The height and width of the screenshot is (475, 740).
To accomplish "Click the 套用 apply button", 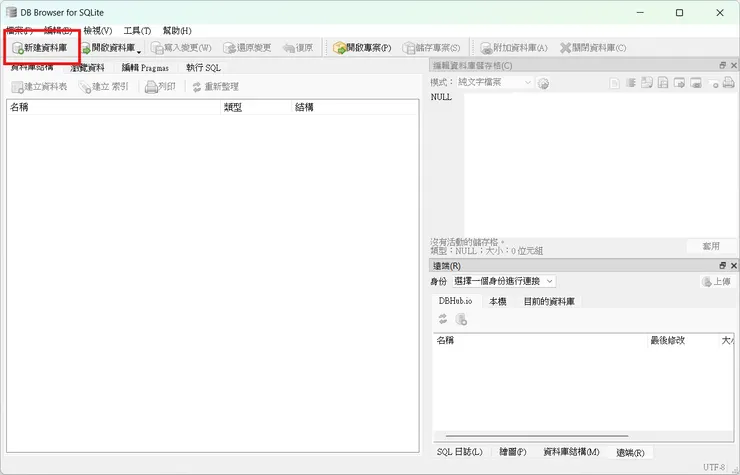I will pos(711,246).
